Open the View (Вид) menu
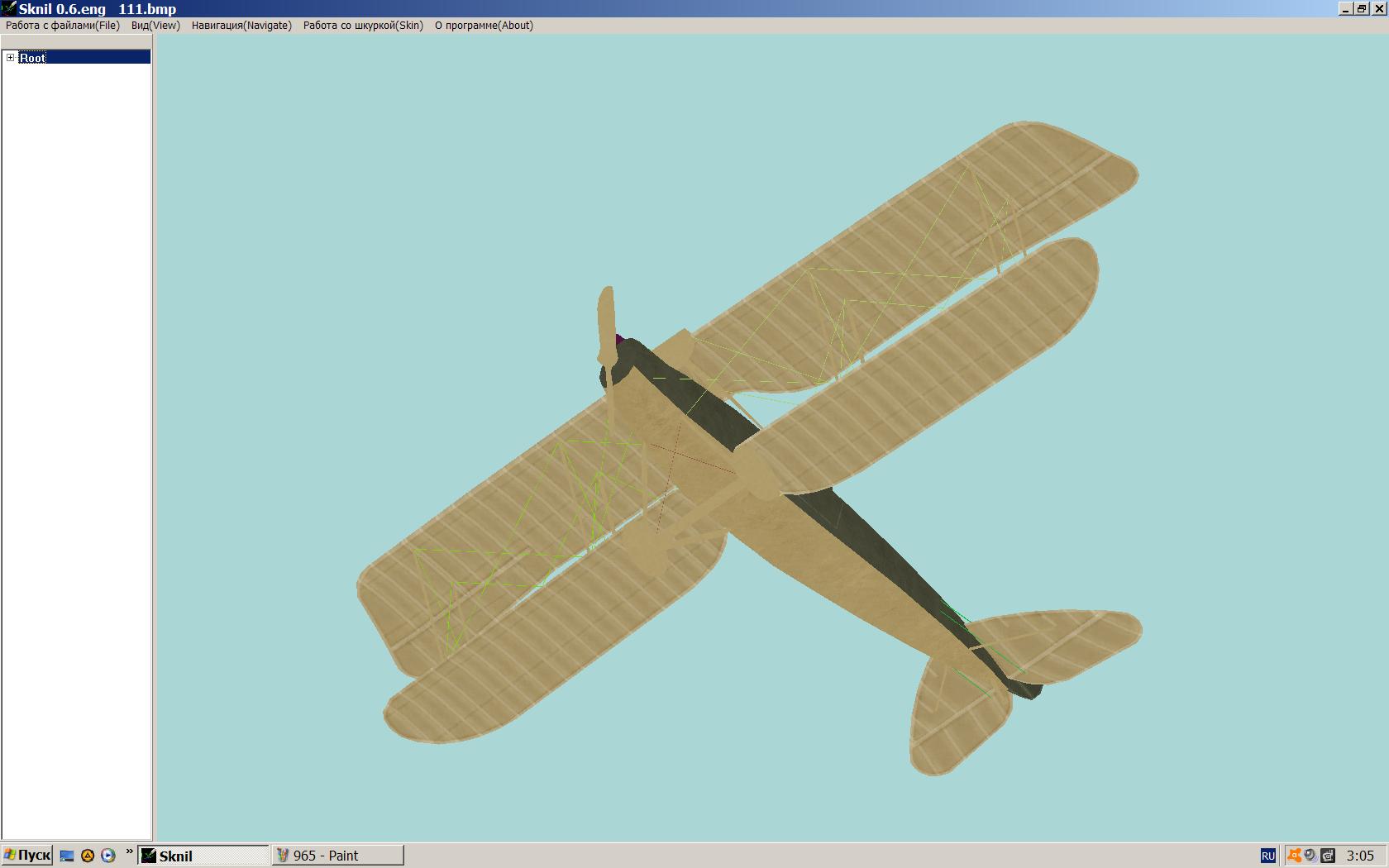The image size is (1389, 868). pyautogui.click(x=155, y=26)
